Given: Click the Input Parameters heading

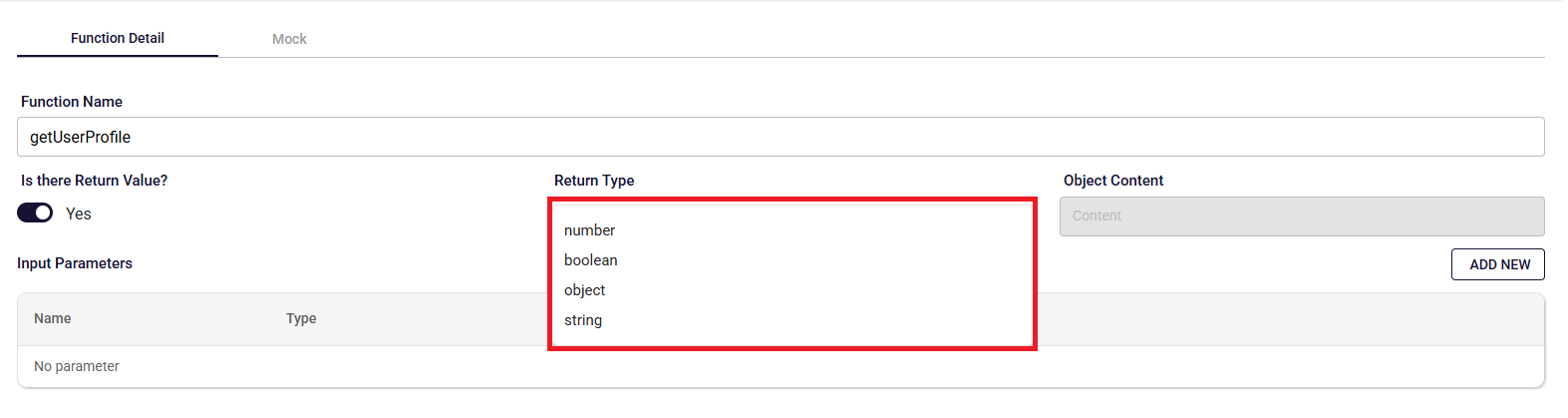Looking at the screenshot, I should [75, 263].
